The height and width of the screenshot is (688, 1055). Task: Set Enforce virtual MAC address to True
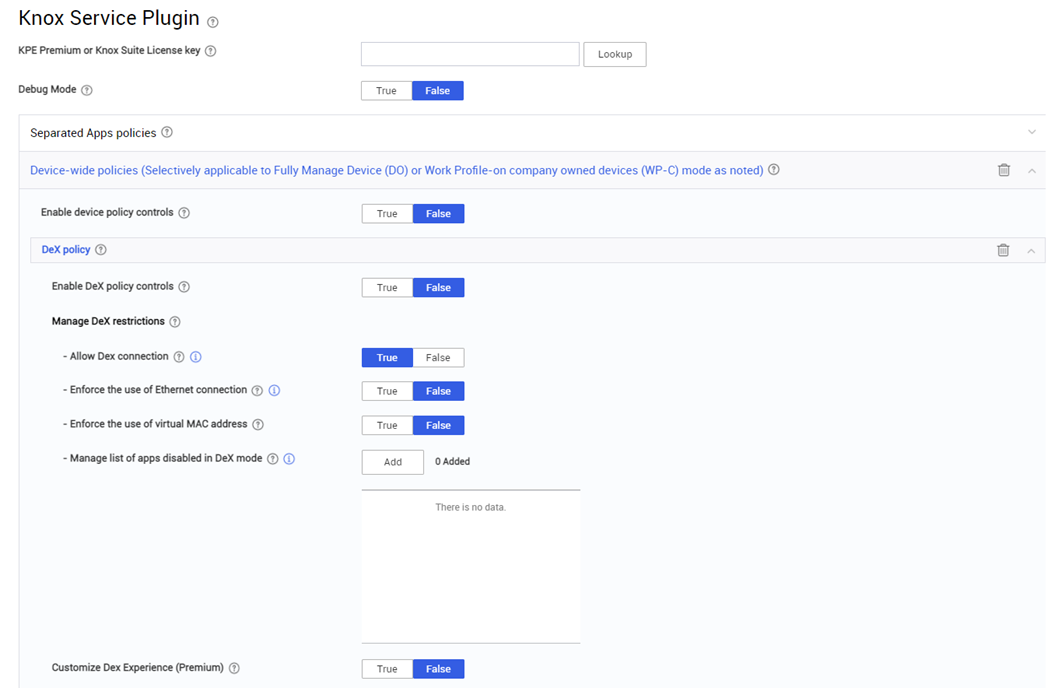click(387, 426)
